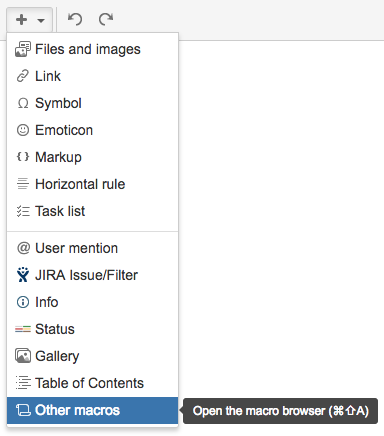Click the Task list checklist icon
Image resolution: width=384 pixels, height=436 pixels.
click(23, 211)
